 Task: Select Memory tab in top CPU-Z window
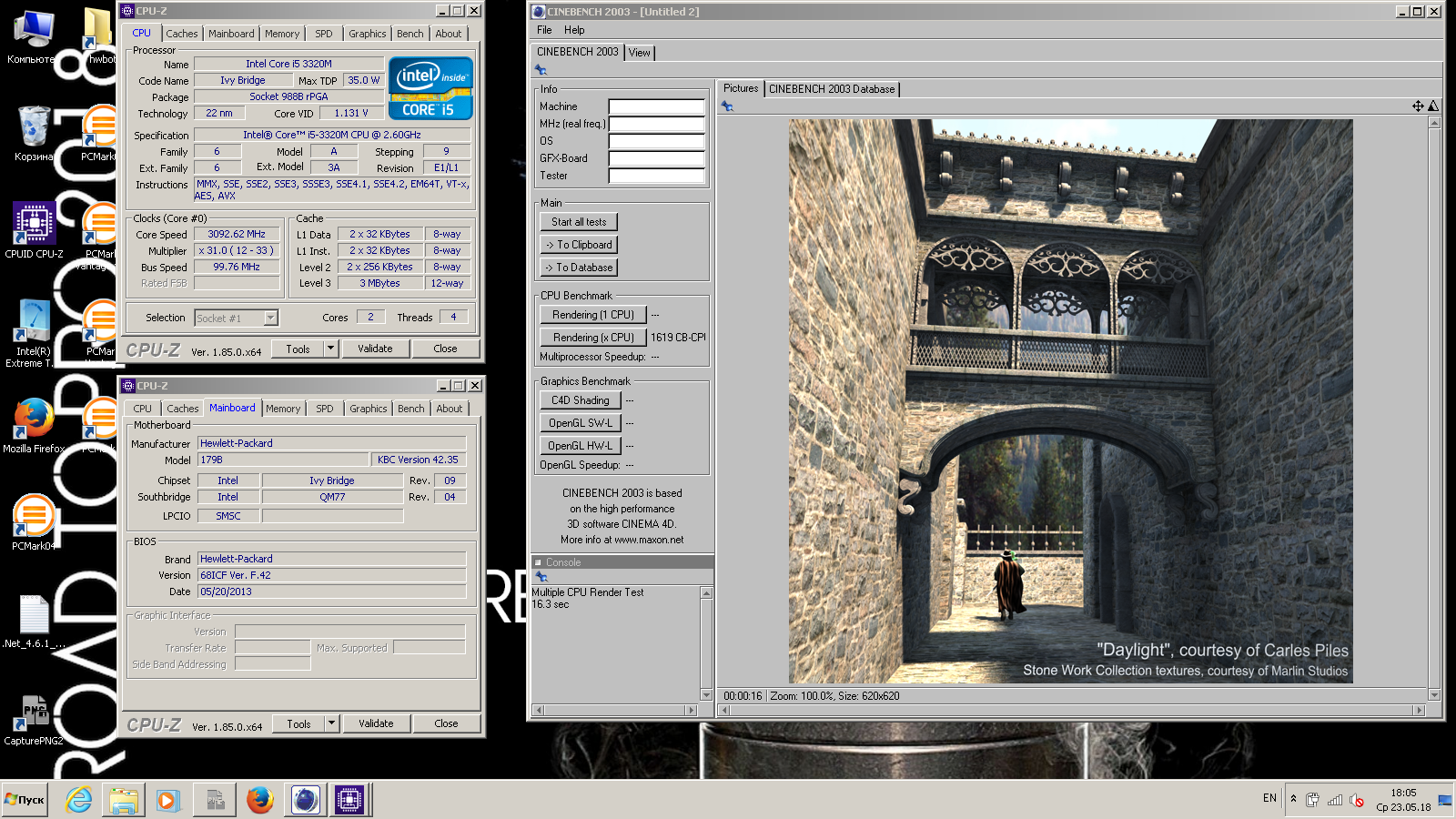pyautogui.click(x=282, y=34)
